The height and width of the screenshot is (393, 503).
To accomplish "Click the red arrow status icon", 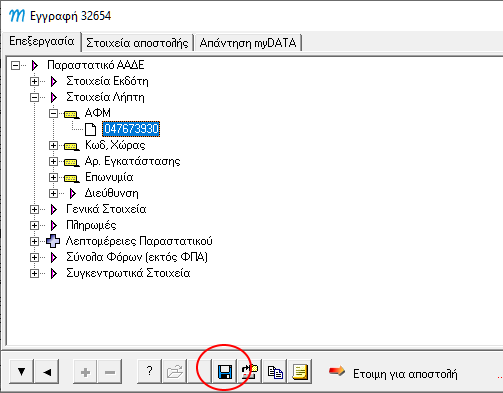I will pyautogui.click(x=337, y=371).
